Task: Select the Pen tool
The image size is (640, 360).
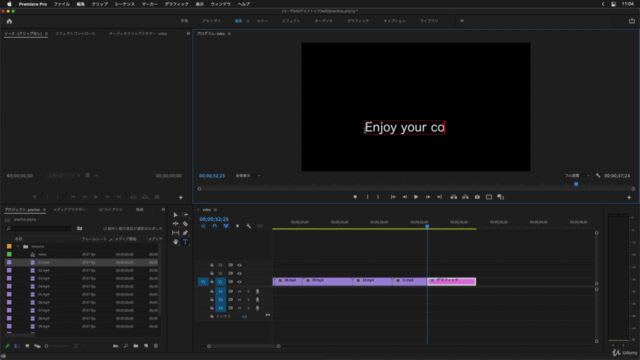Action: click(185, 233)
